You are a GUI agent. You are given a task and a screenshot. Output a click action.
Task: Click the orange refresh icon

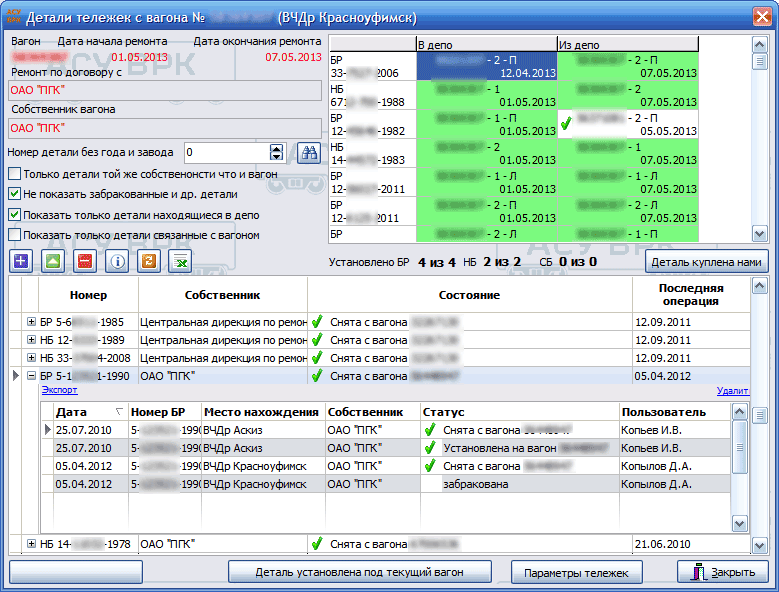click(x=149, y=261)
